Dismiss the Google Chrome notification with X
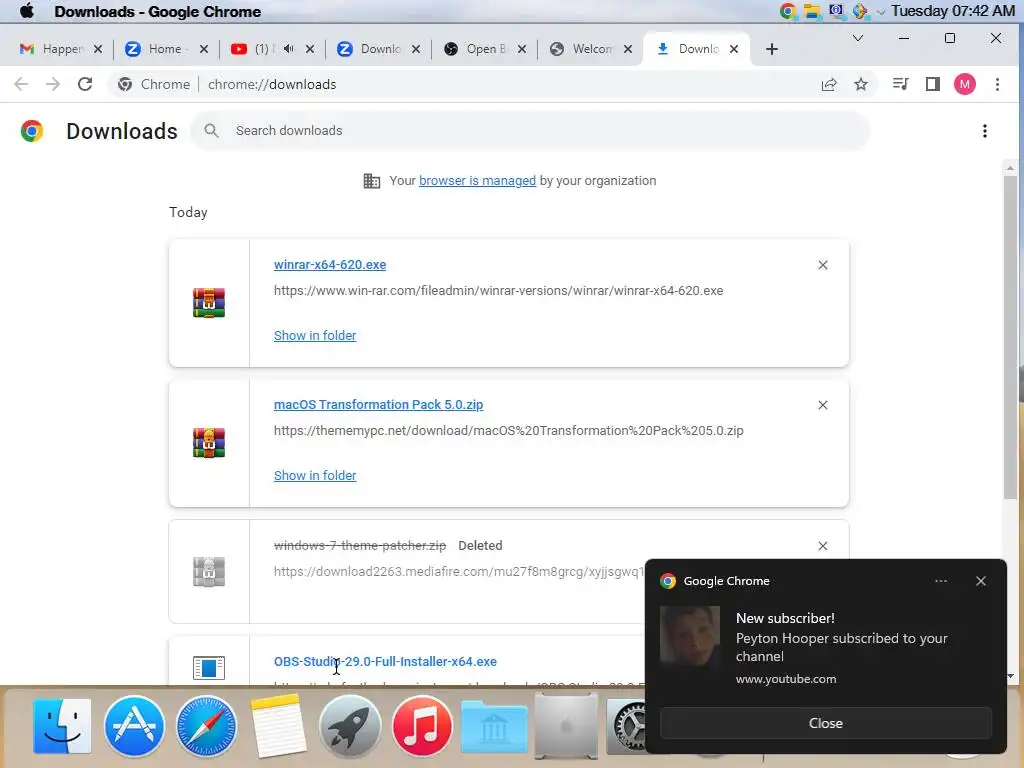Image resolution: width=1024 pixels, height=768 pixels. pyautogui.click(x=981, y=581)
